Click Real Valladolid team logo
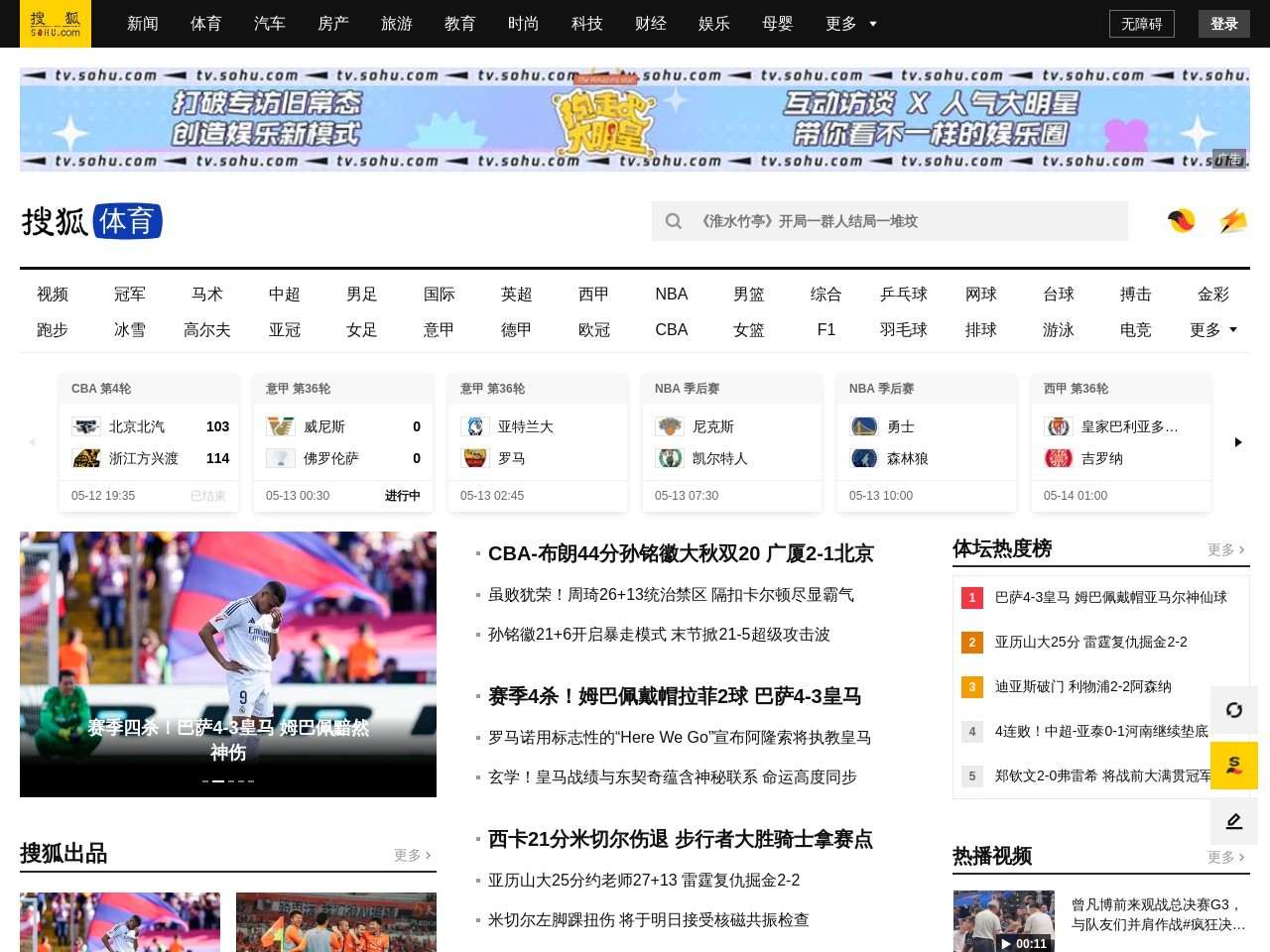 point(1059,426)
